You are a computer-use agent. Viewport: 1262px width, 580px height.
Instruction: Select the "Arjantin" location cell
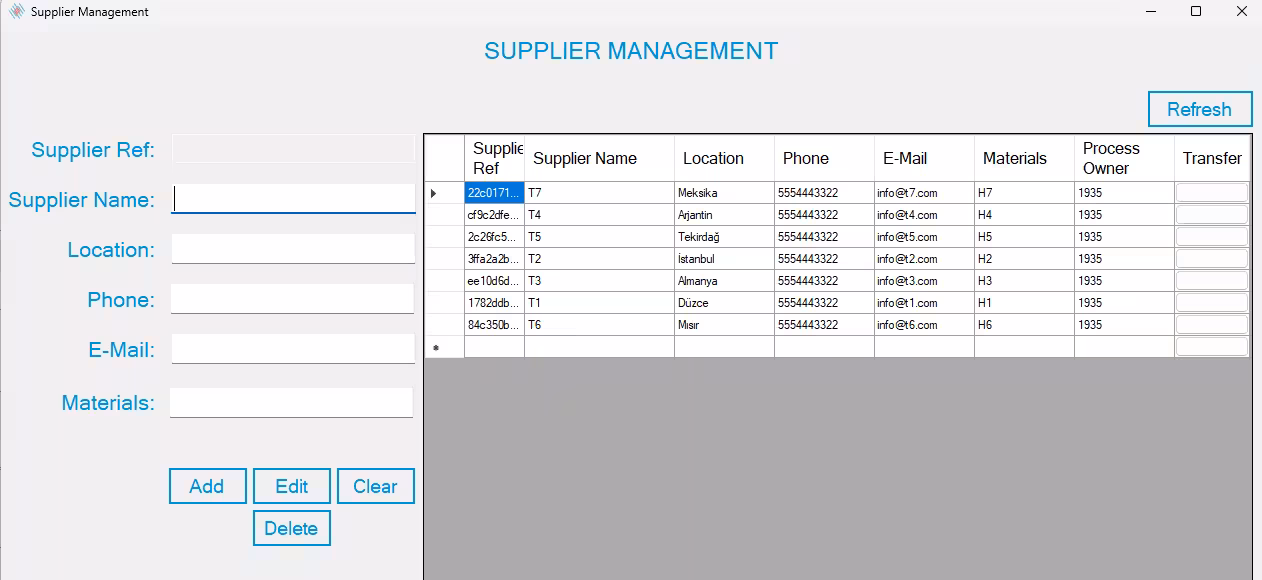coord(724,215)
